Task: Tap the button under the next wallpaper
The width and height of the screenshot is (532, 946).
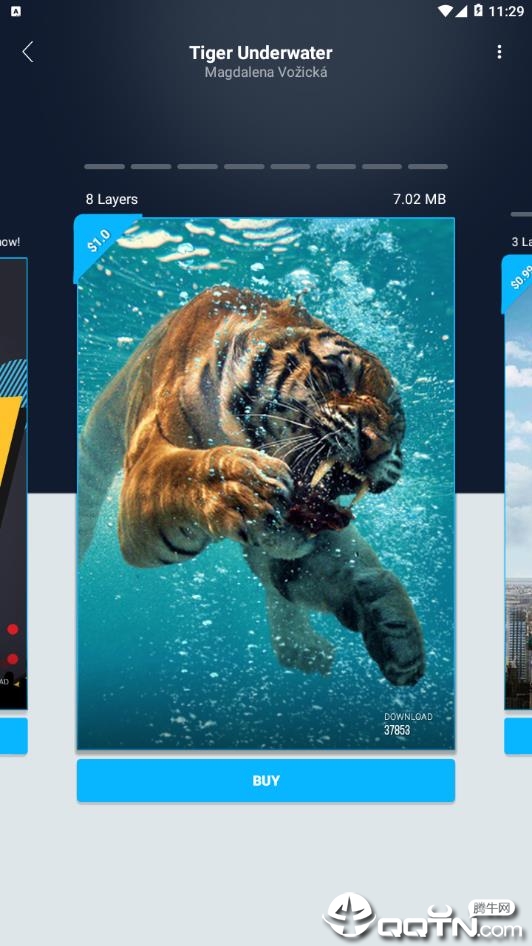Action: (x=518, y=736)
